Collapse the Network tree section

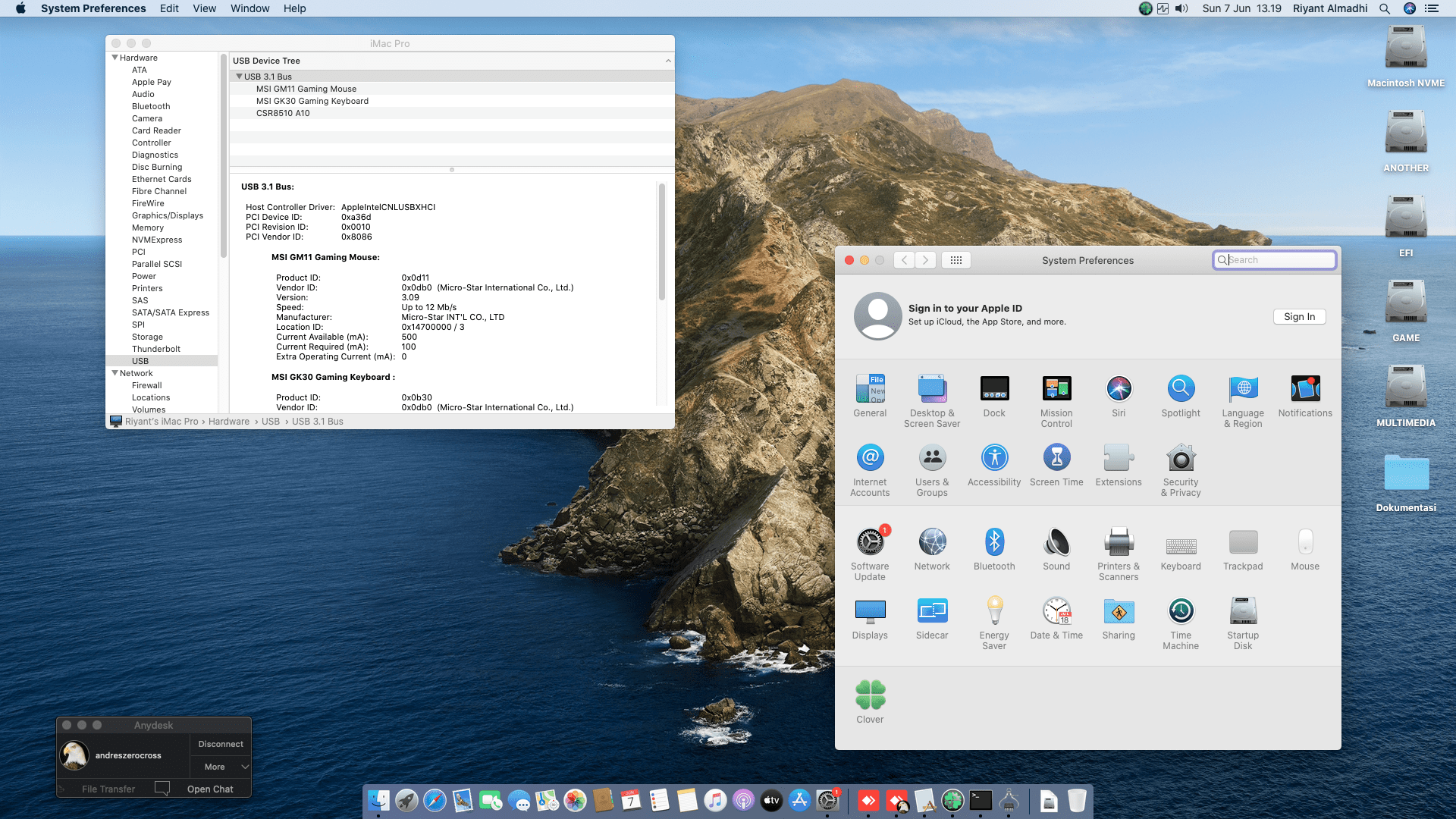tap(115, 373)
